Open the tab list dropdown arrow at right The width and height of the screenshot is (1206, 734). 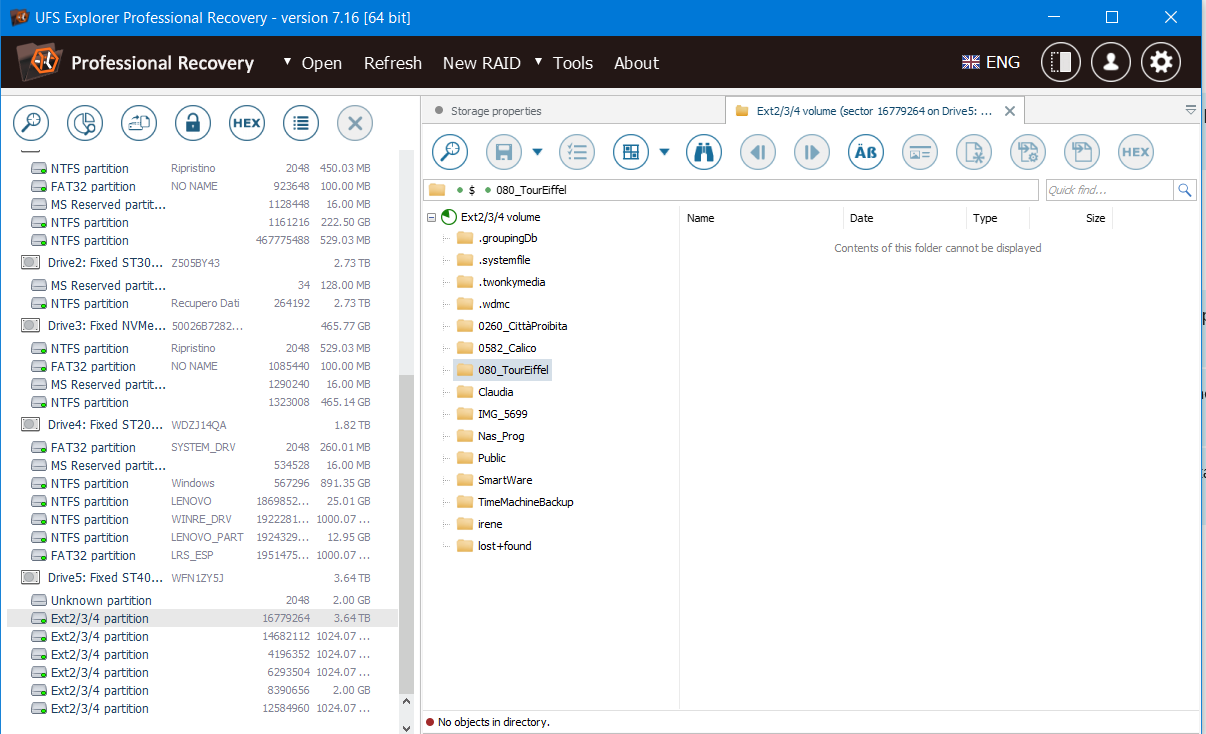pos(1191,110)
